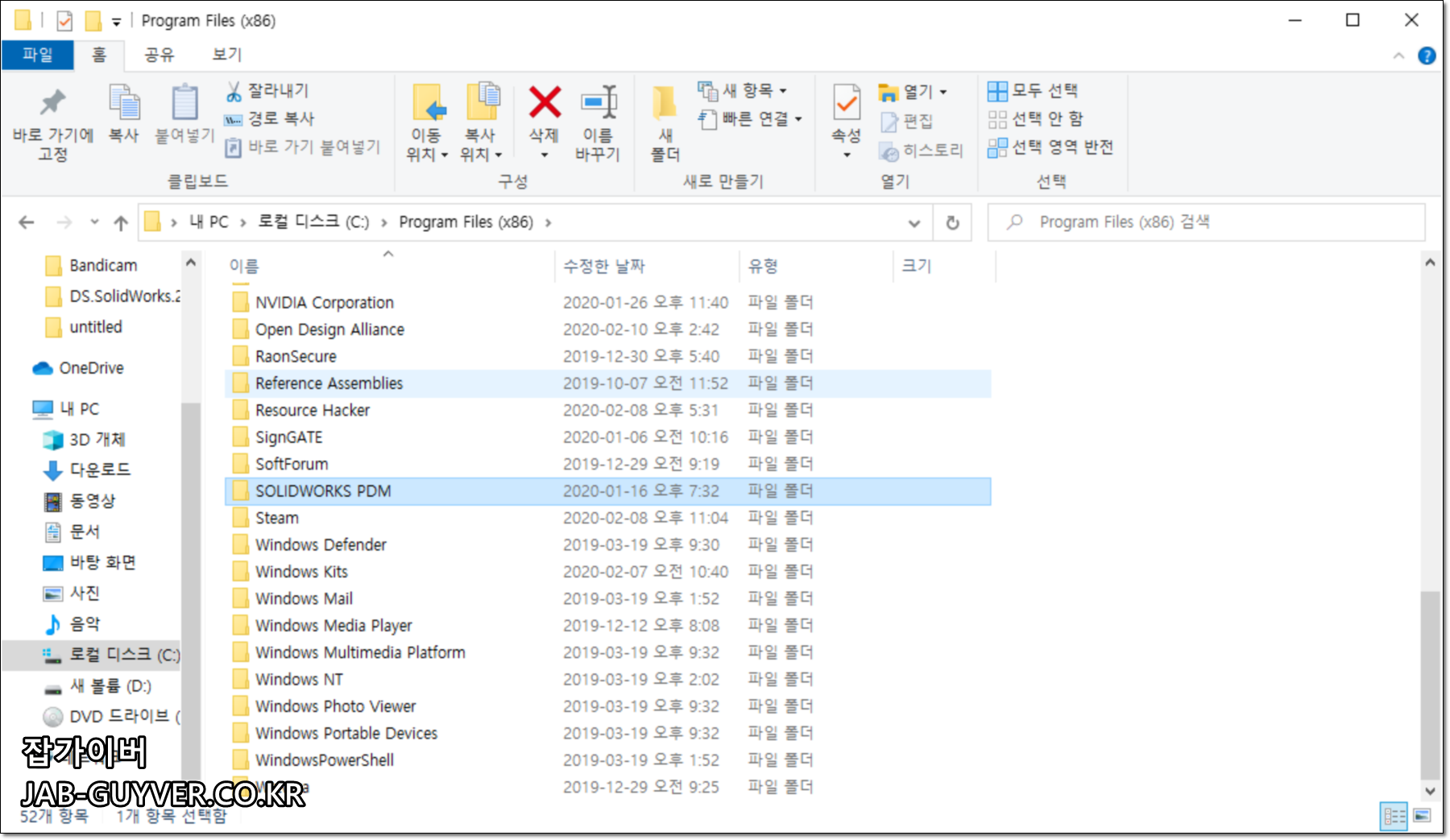Select 새 볼륨 (D:) in sidebar
Viewport: 1450px width, 840px height.
click(x=98, y=686)
